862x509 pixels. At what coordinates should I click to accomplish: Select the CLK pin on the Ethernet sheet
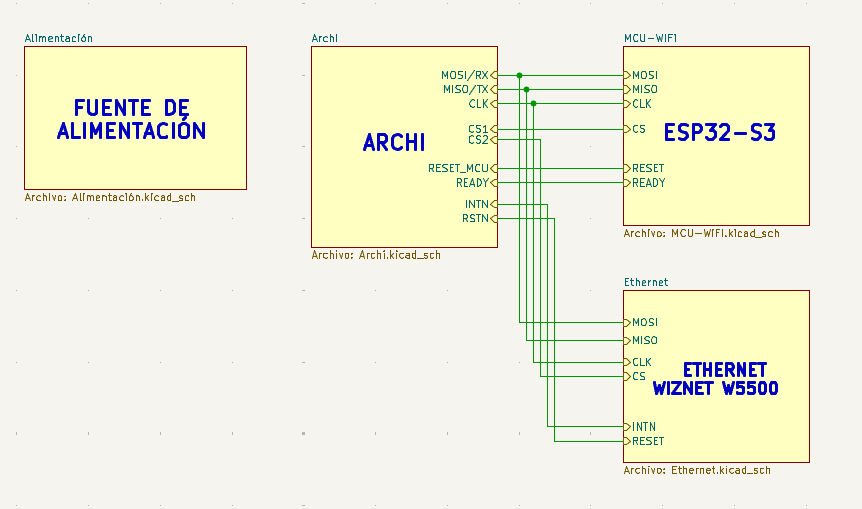638,362
